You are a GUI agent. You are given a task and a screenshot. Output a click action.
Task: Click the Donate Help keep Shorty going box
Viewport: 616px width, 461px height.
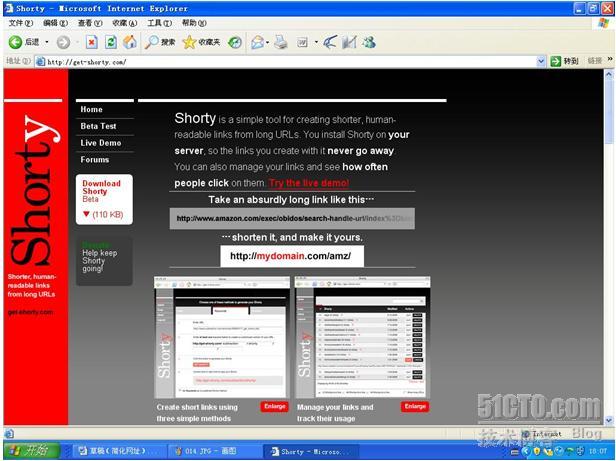[104, 261]
